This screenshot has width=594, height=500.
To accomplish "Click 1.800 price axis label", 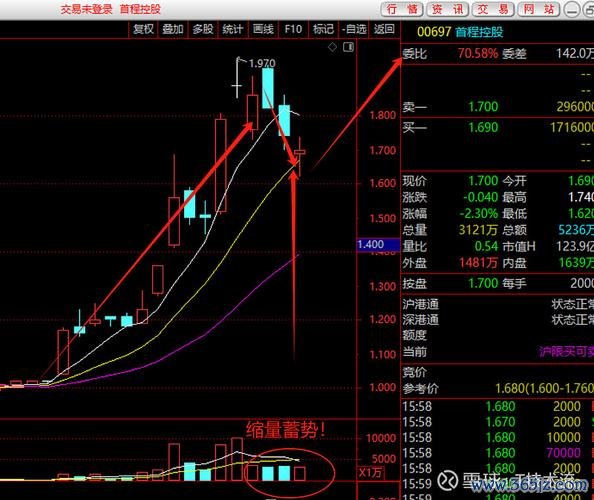I will pos(382,115).
